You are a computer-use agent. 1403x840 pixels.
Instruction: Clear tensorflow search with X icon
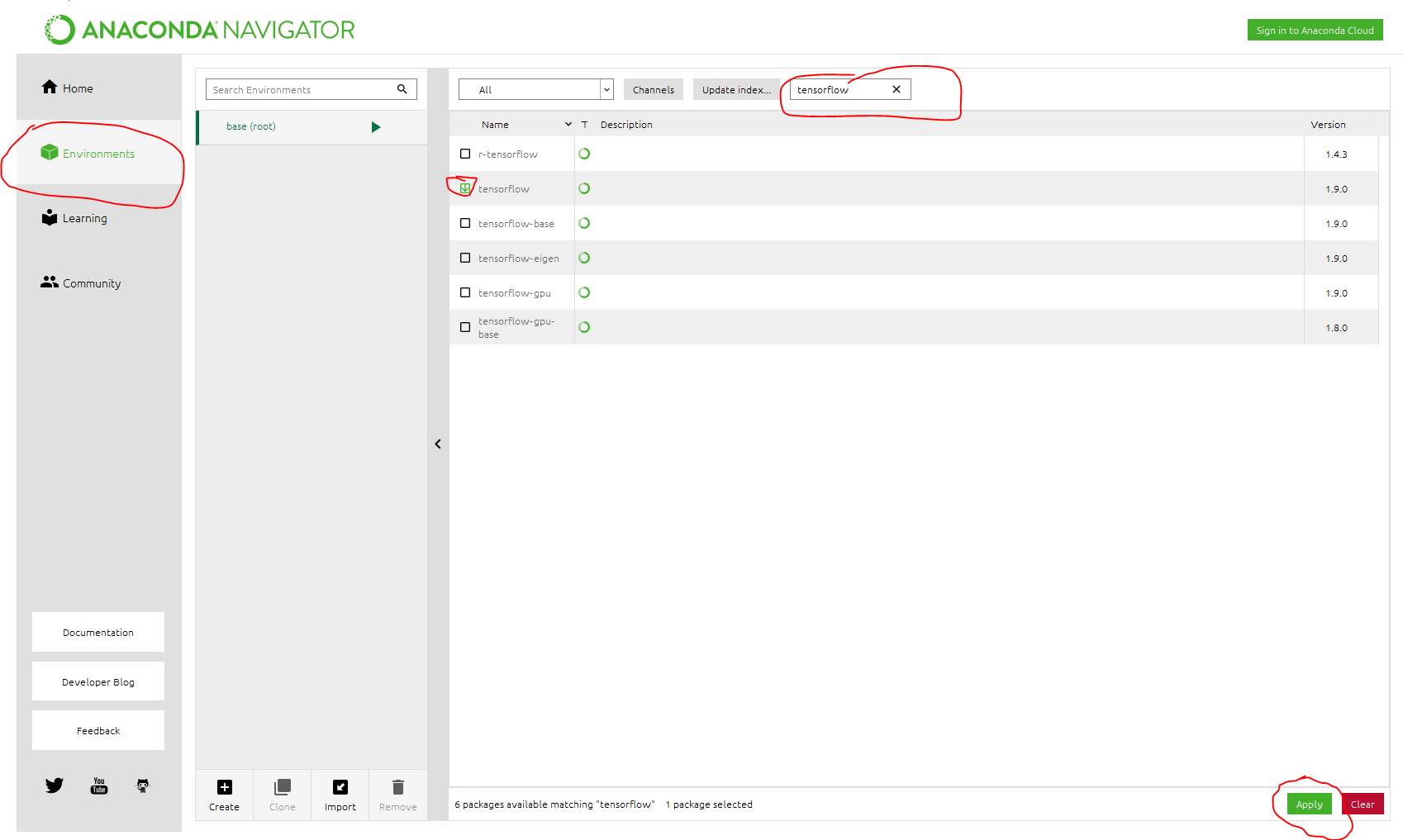896,89
